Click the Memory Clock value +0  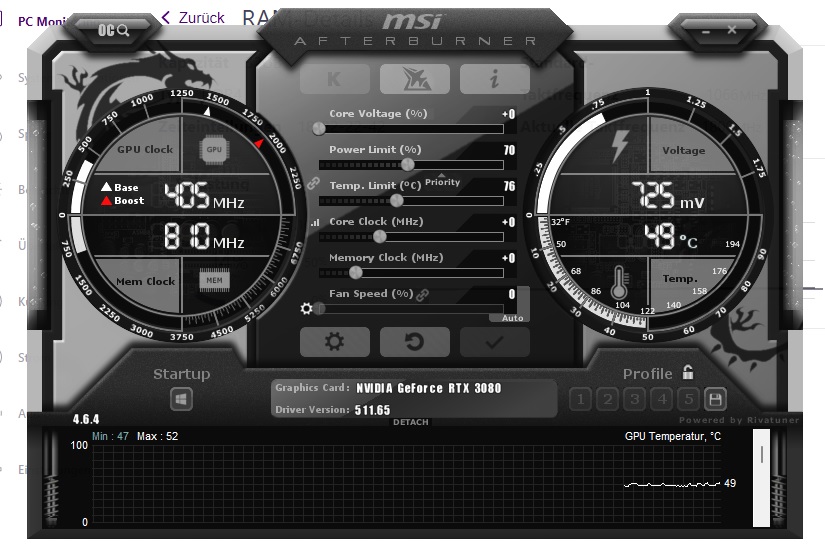pyautogui.click(x=508, y=258)
